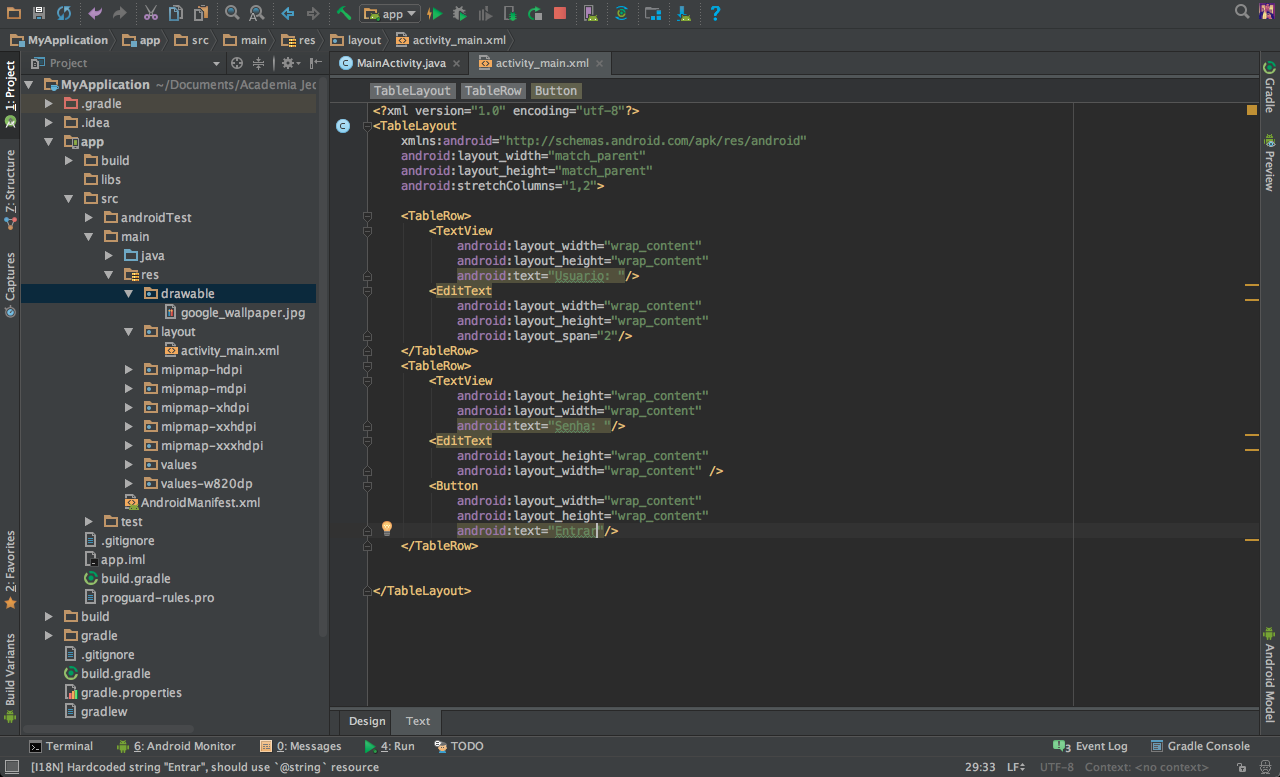Open the AVD Manager from the toolbar
The width and height of the screenshot is (1280, 777).
[590, 13]
